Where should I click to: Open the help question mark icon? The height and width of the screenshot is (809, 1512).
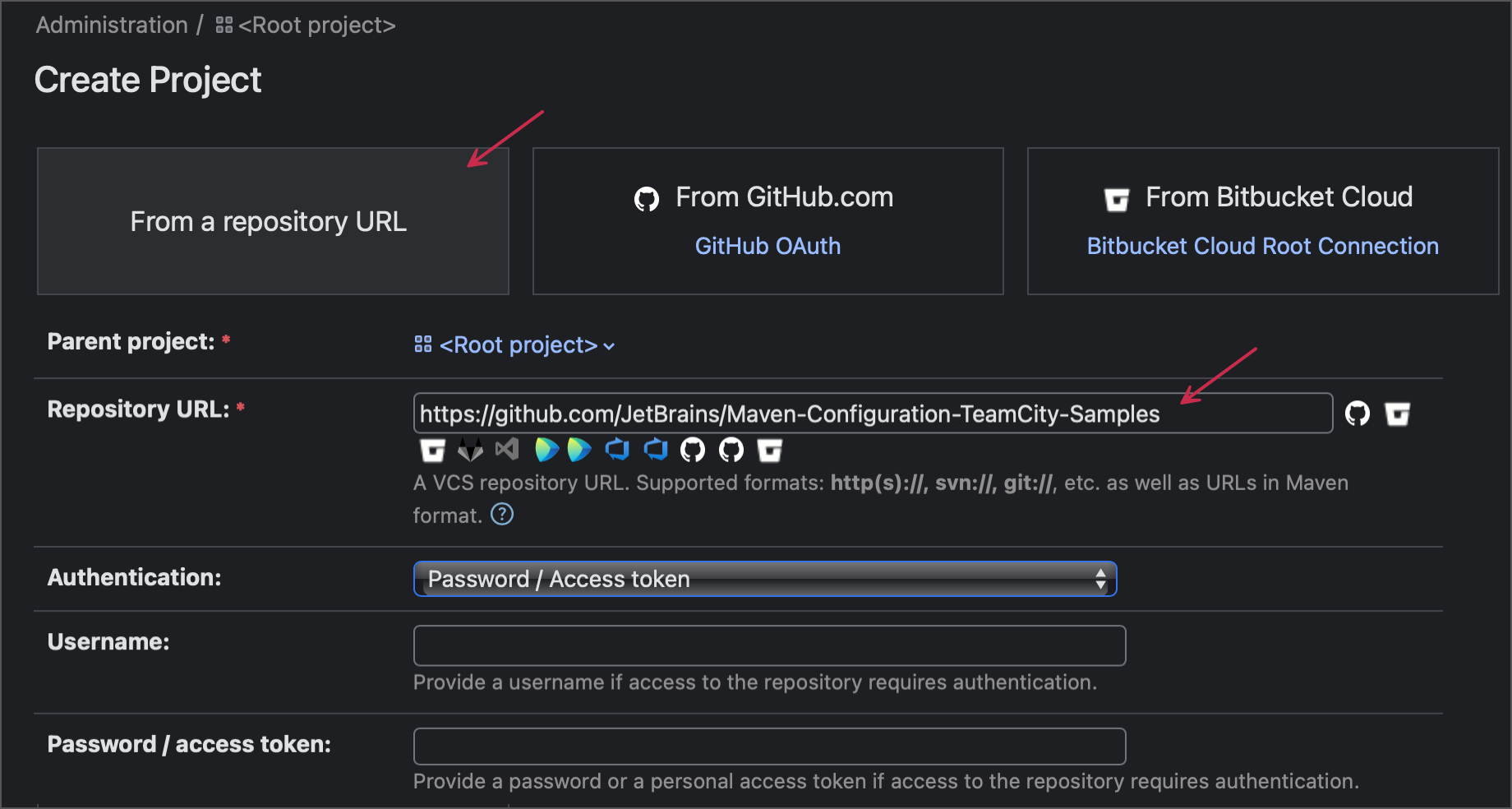pos(502,515)
